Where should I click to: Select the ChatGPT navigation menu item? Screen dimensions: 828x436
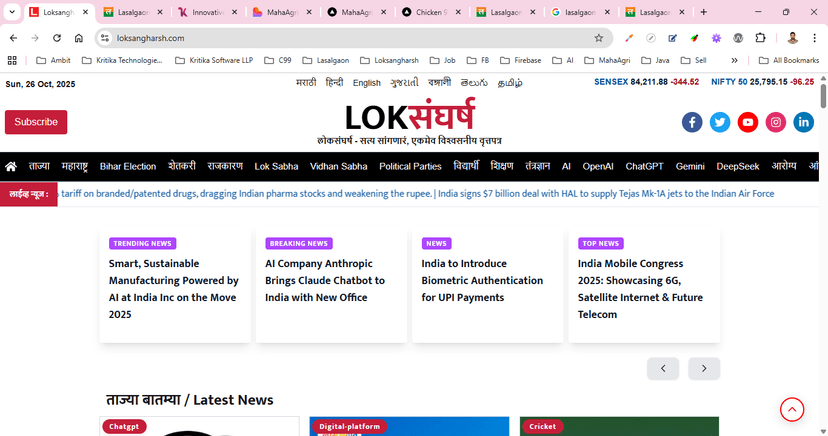tap(645, 166)
